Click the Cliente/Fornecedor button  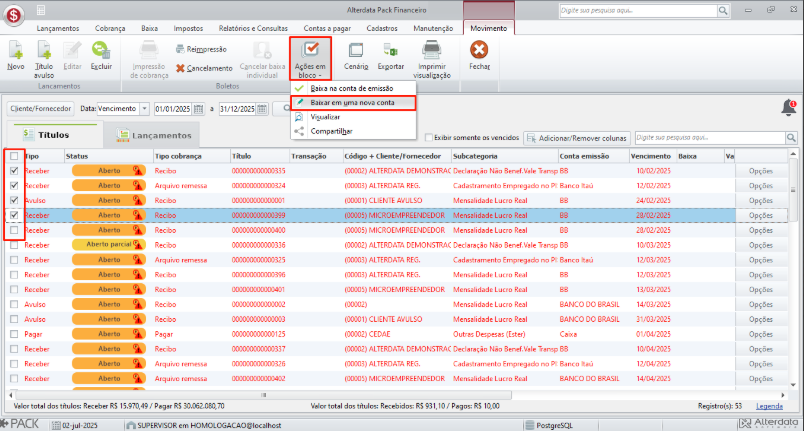point(41,109)
